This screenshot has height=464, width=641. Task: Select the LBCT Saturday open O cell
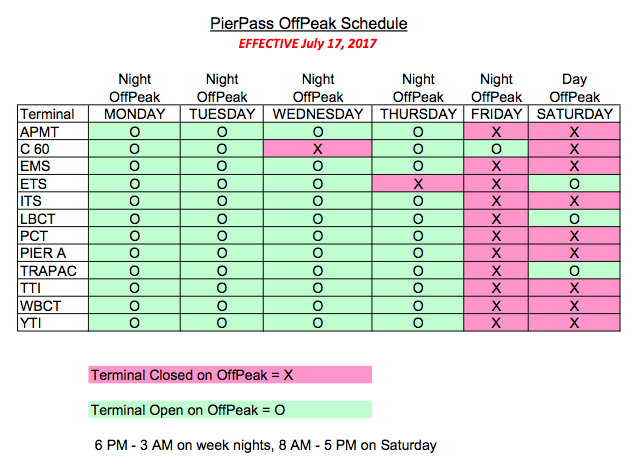(574, 219)
